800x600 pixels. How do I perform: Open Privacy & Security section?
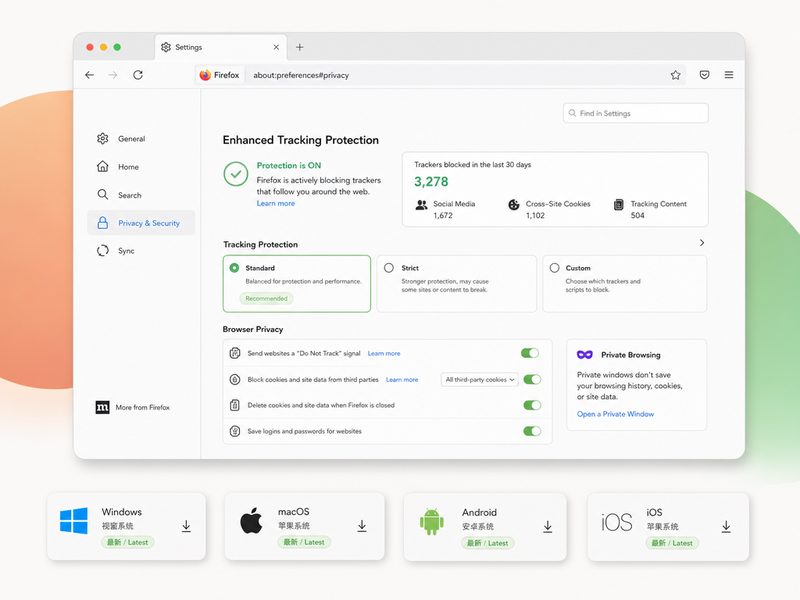tap(141, 222)
